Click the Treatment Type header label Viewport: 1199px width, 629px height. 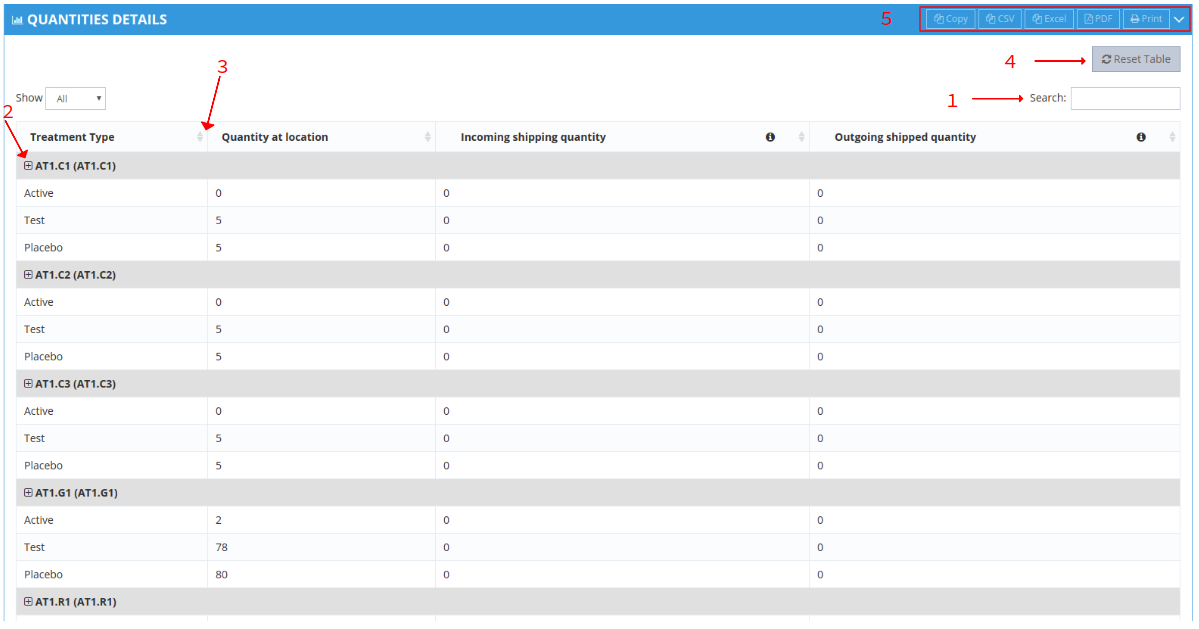coord(72,137)
